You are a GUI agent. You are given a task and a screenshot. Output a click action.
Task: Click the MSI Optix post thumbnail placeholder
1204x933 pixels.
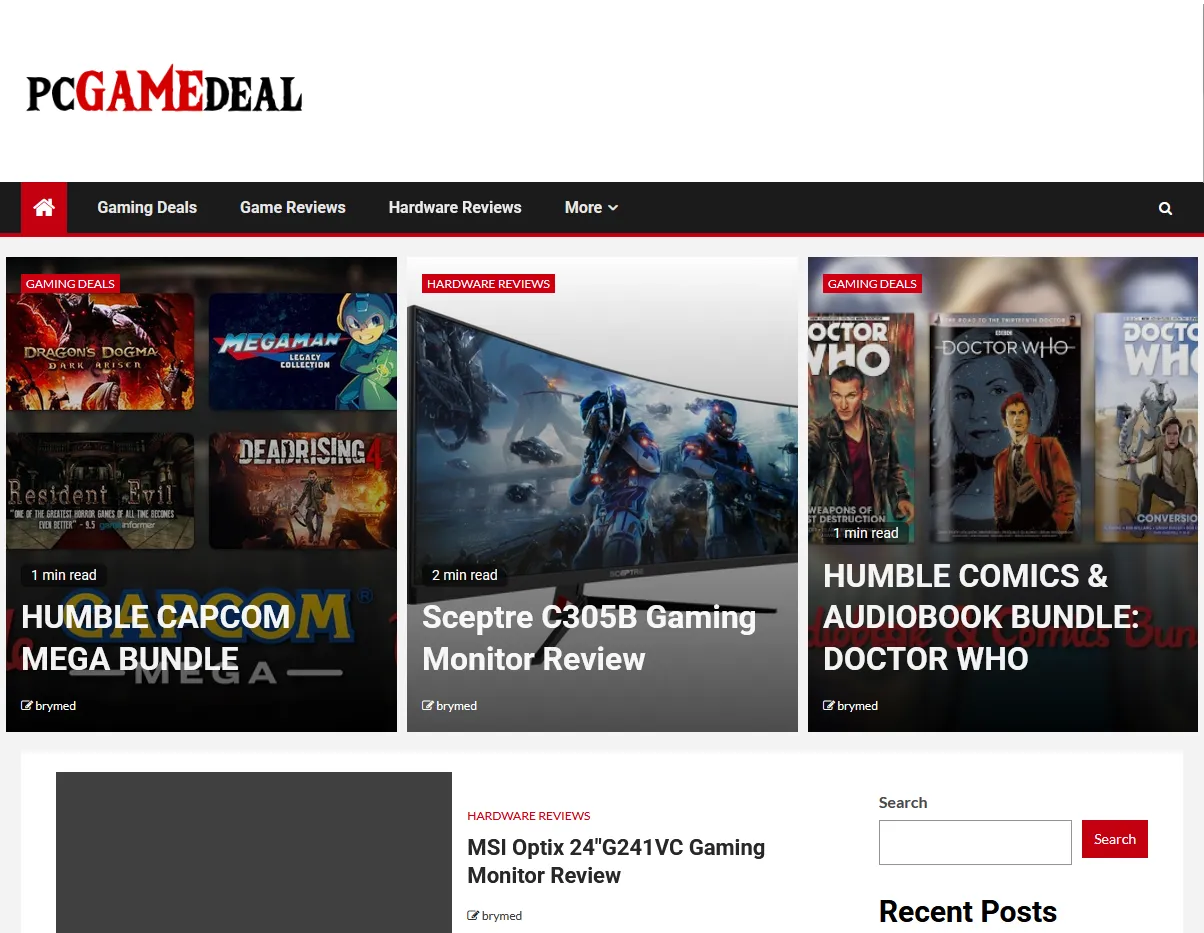pyautogui.click(x=254, y=852)
